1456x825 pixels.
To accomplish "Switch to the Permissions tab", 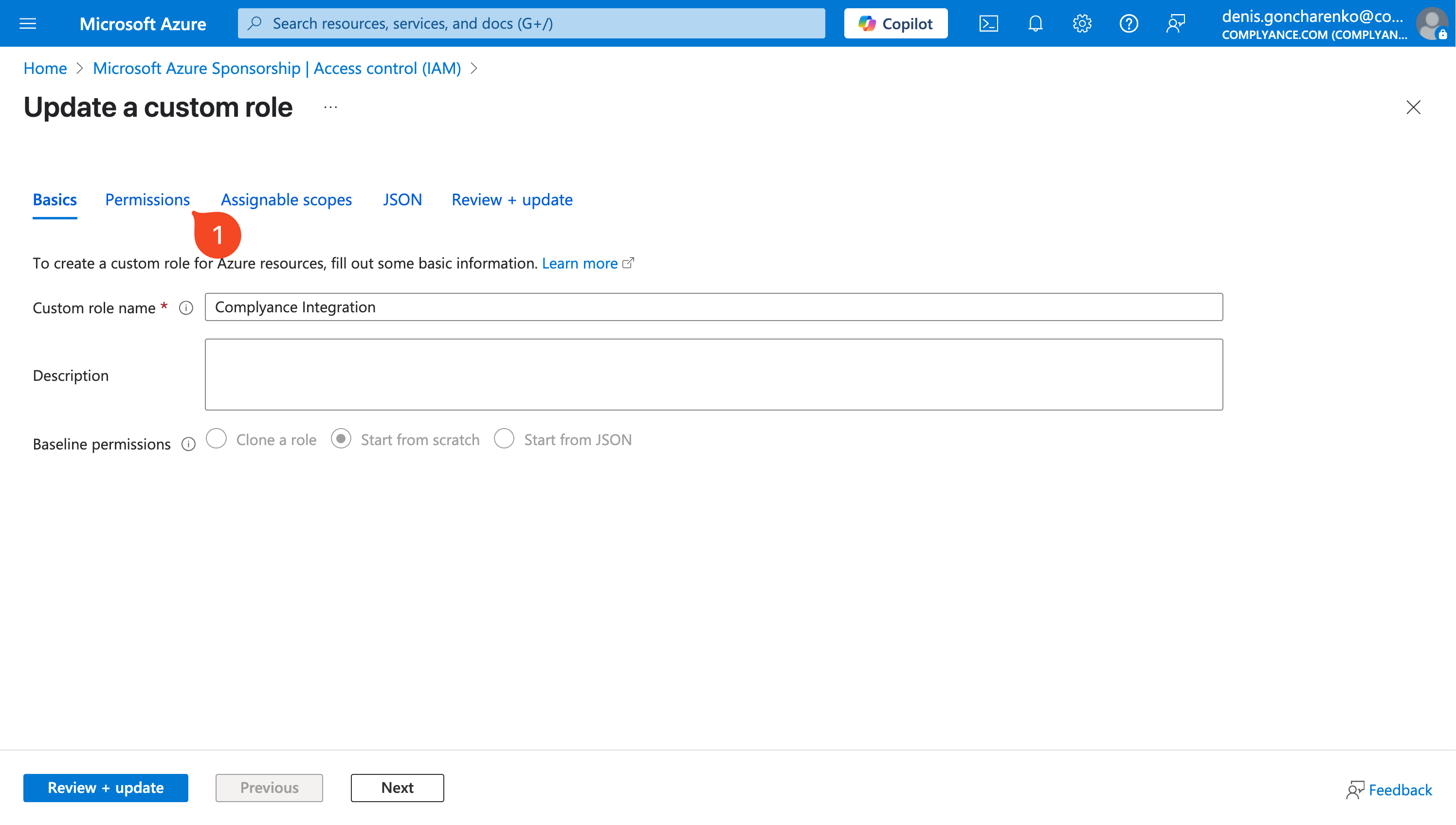I will tap(147, 199).
